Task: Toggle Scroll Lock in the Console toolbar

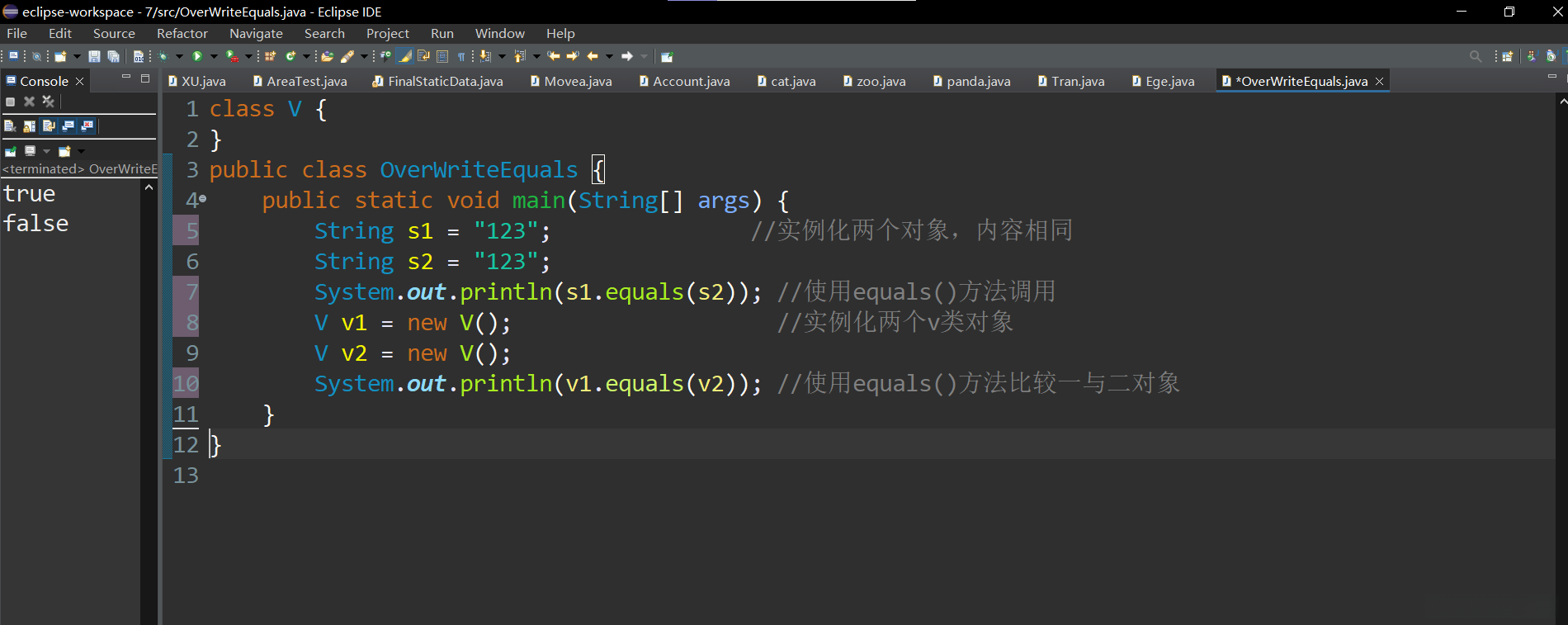Action: [30, 126]
